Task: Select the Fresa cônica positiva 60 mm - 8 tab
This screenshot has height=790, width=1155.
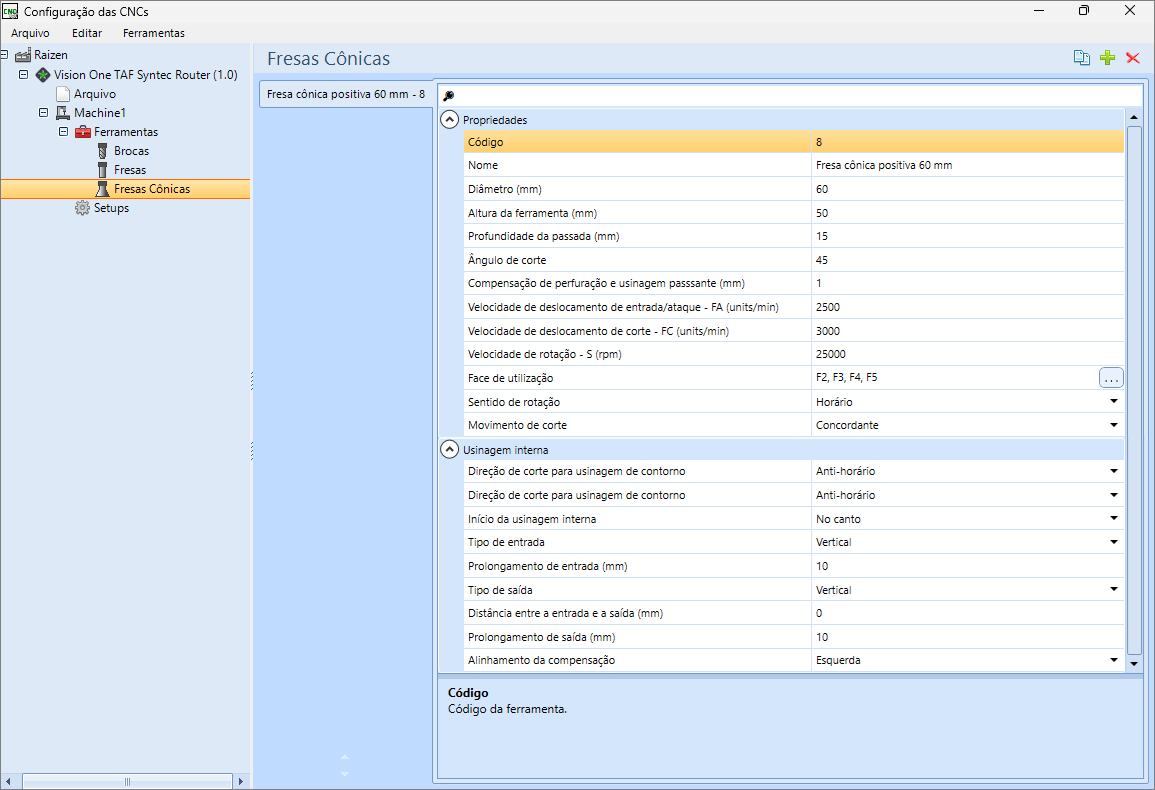Action: pyautogui.click(x=346, y=94)
